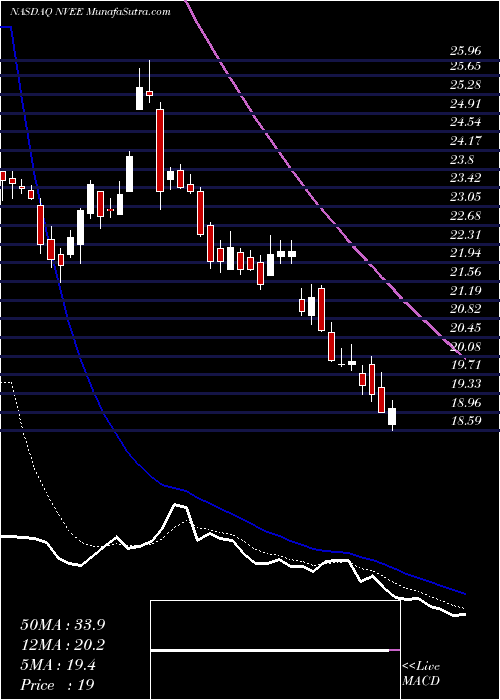Click the tall red candlestick below 24.91
The height and width of the screenshot is (700, 500).
(x=160, y=150)
